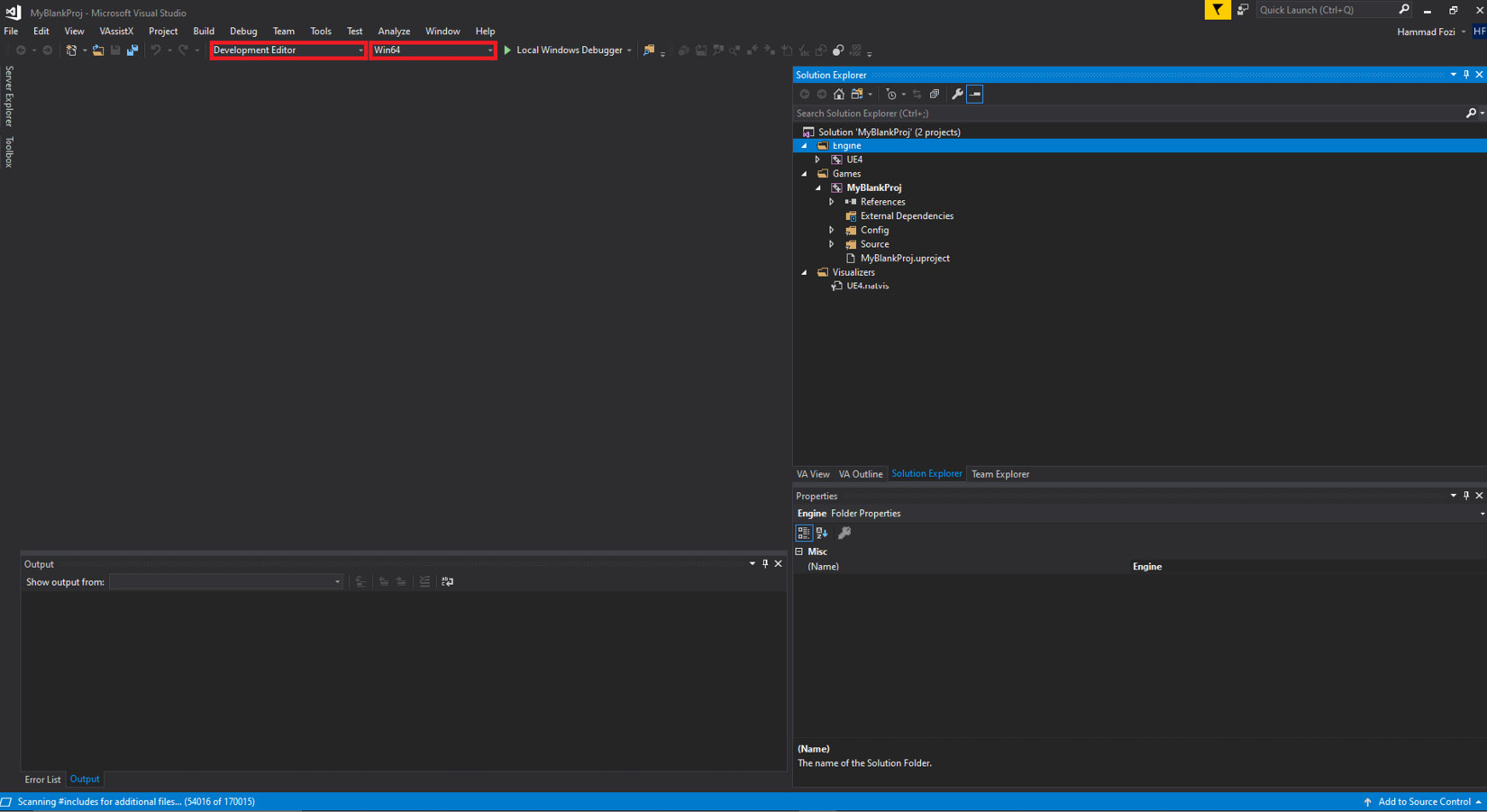
Task: Switch to the VA Outline tab
Action: coord(861,474)
